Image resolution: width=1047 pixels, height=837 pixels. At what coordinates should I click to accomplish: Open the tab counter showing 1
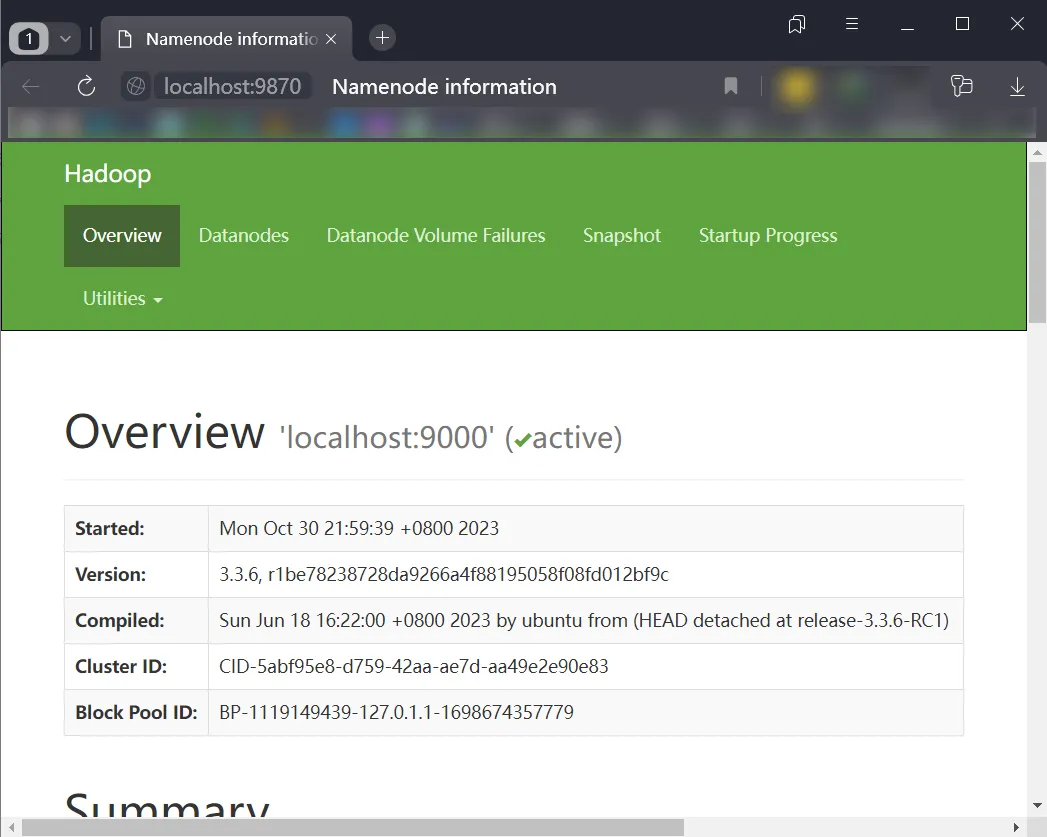pyautogui.click(x=29, y=39)
